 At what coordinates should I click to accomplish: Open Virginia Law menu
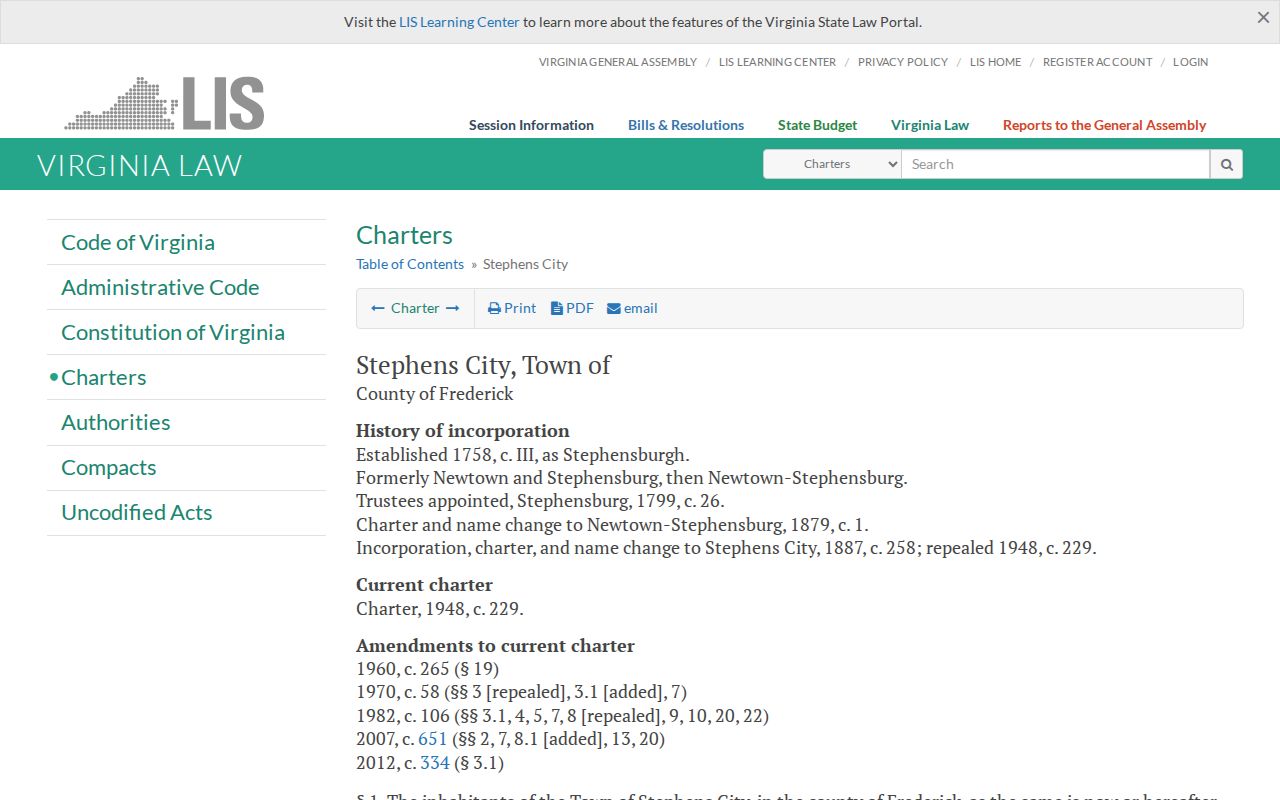pos(930,125)
